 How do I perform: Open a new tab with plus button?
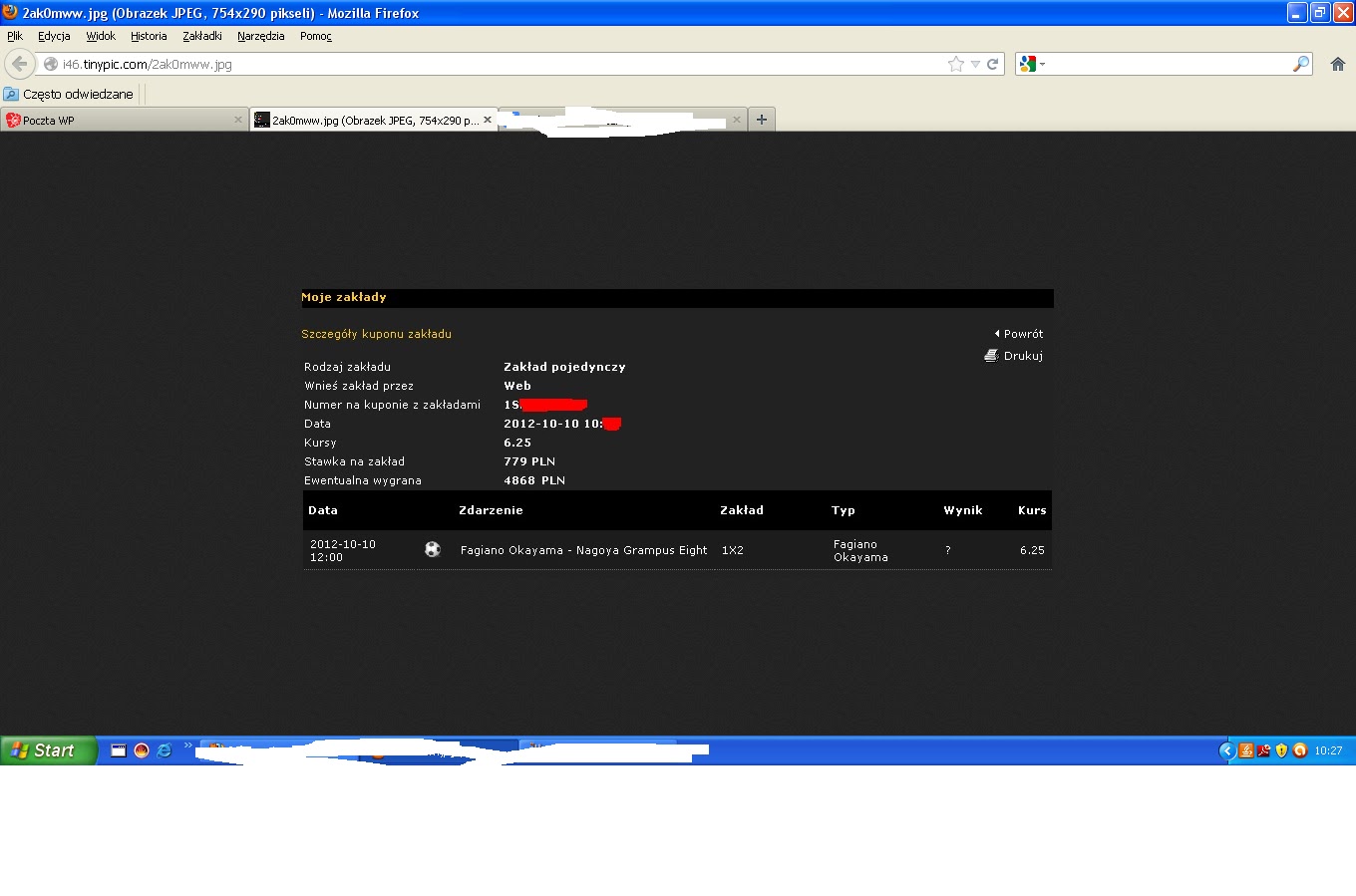[x=762, y=120]
